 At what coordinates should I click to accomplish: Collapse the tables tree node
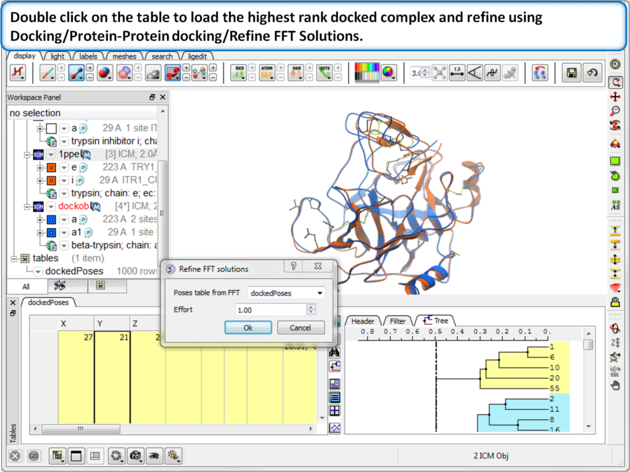(x=12, y=258)
